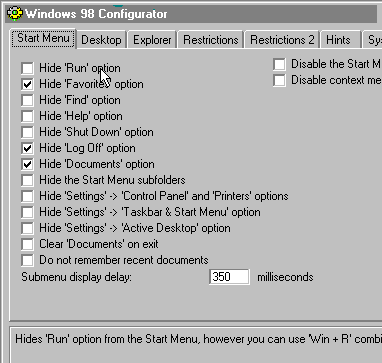Viewport: 382px width, 363px height.
Task: Click the Windows 98 Configurator gear icon
Action: [15, 14]
